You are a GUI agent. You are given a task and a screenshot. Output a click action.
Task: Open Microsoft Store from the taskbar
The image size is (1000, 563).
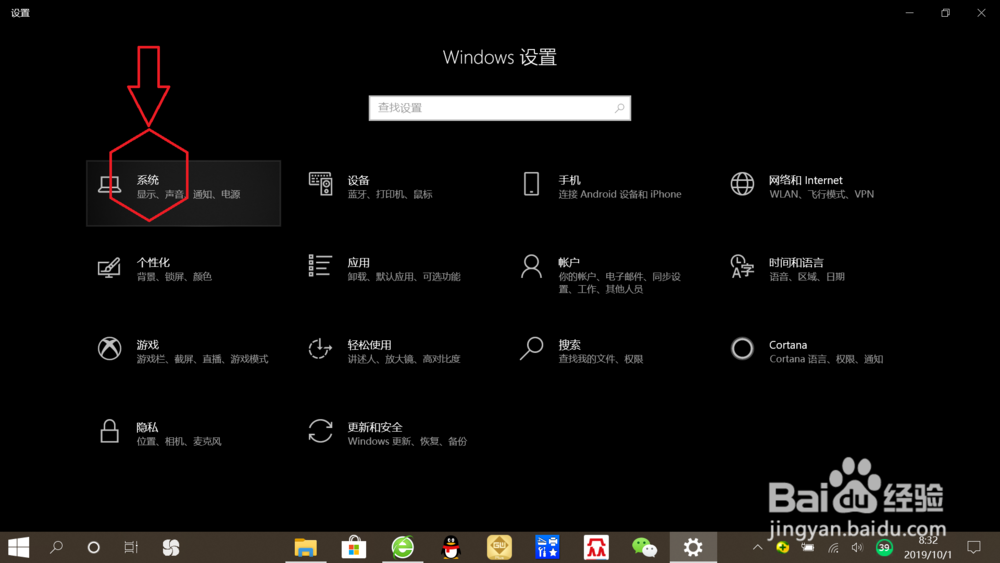pyautogui.click(x=354, y=547)
